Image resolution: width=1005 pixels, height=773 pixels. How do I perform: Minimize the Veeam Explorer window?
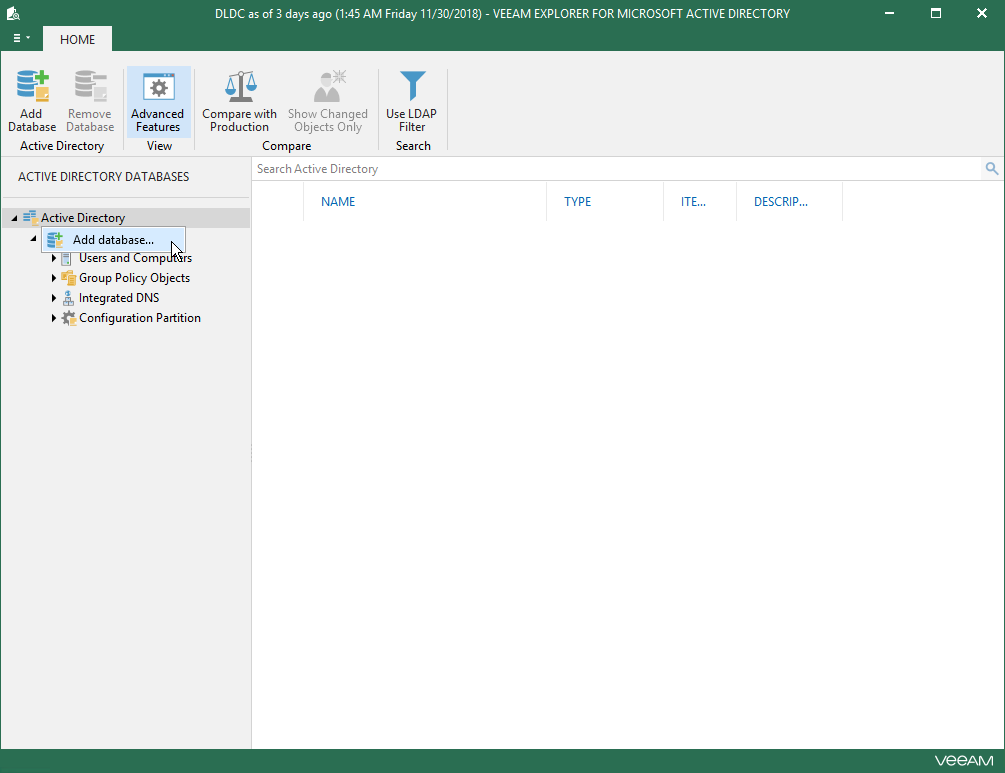889,13
